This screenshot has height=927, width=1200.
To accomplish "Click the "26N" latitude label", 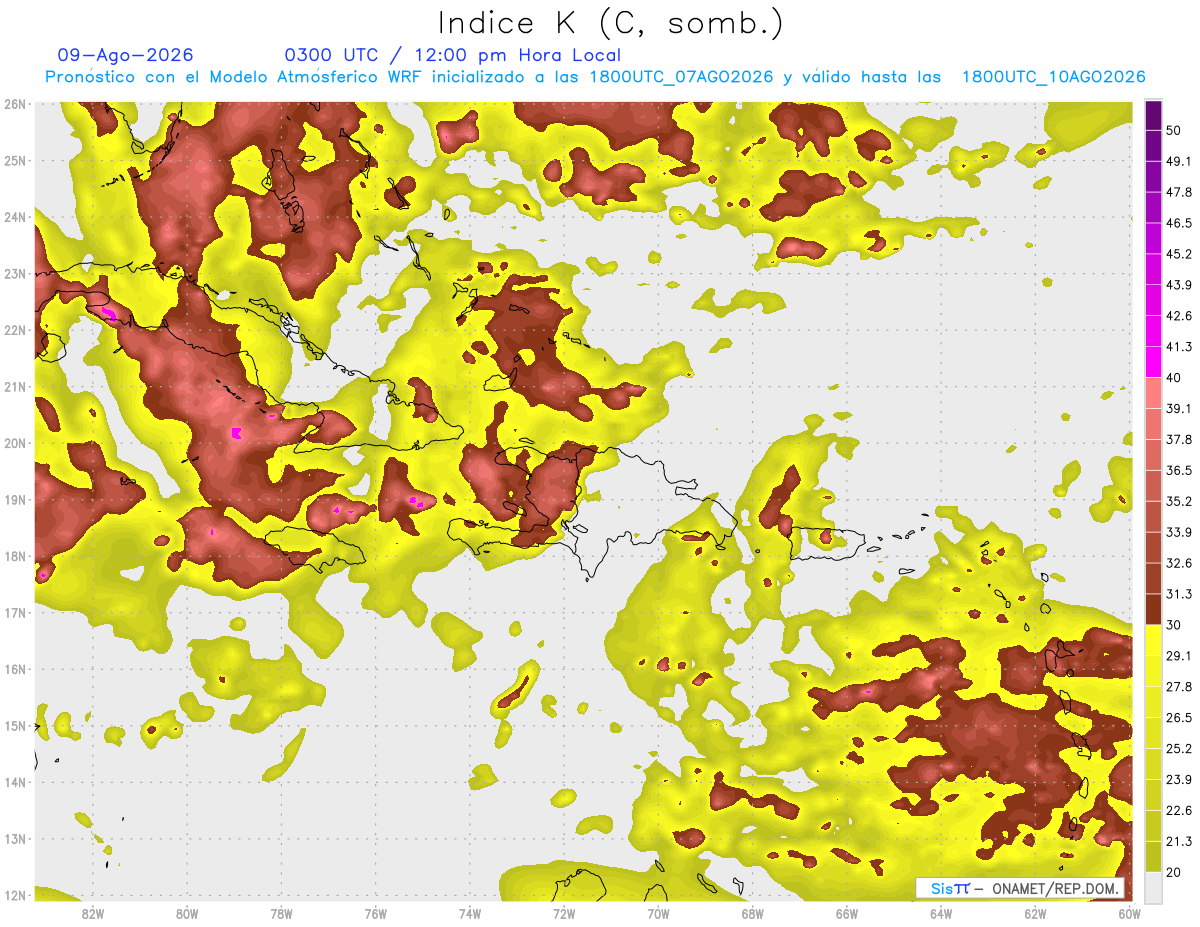I will (15, 104).
